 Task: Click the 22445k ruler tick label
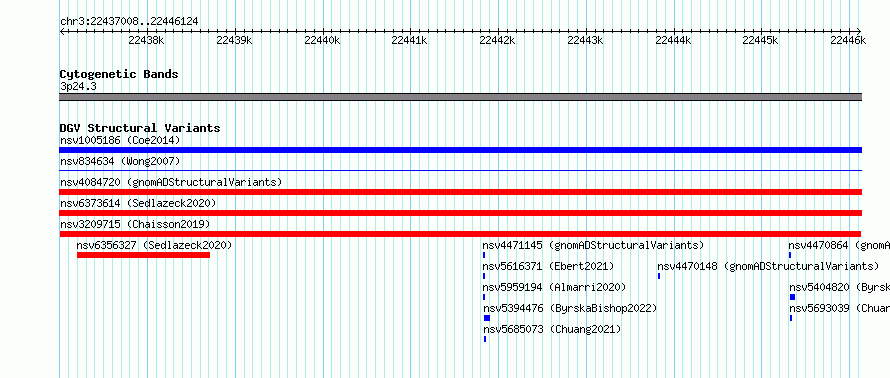pos(761,40)
